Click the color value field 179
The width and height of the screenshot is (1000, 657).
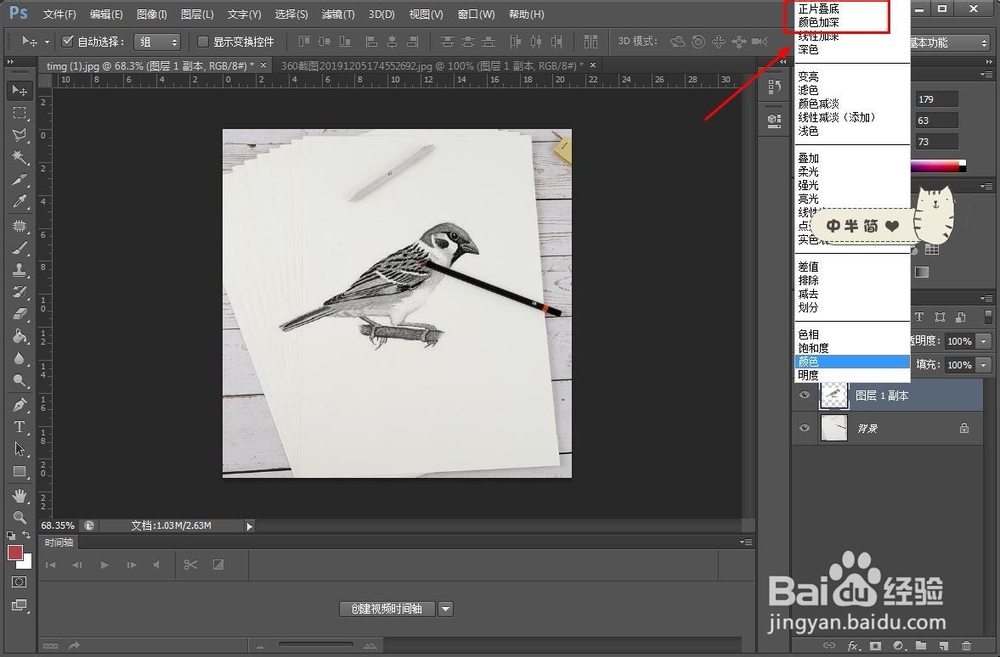937,100
